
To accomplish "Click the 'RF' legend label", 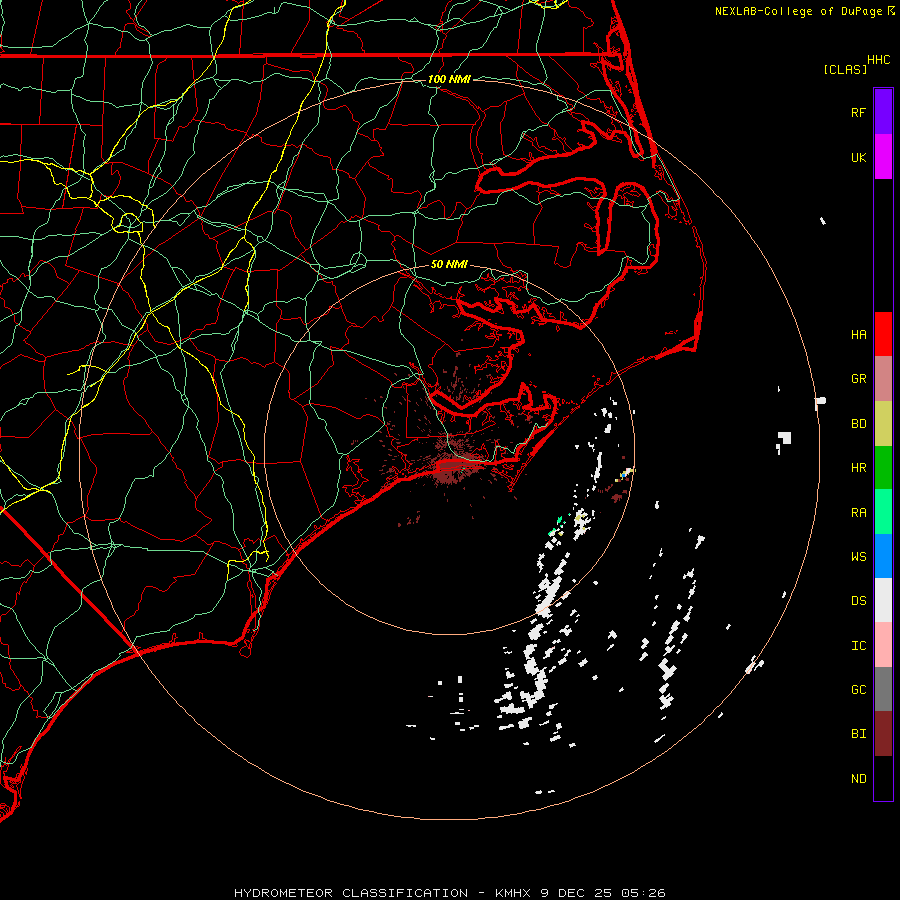I will [x=858, y=112].
